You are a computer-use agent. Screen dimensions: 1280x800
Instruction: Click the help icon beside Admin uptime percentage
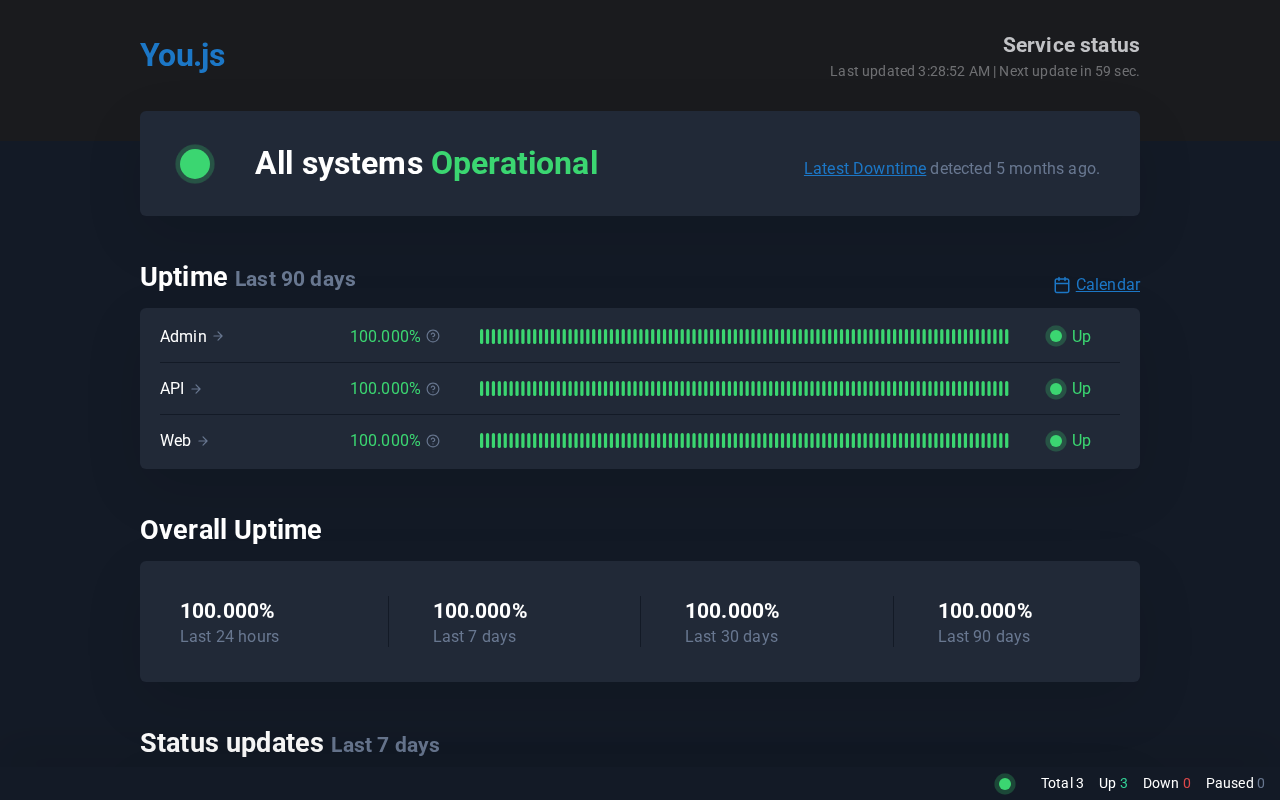(433, 336)
